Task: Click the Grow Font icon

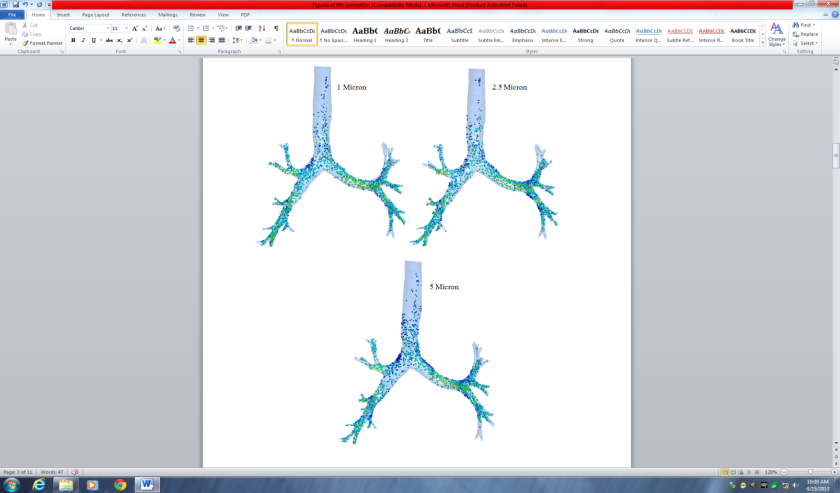Action: tap(135, 28)
